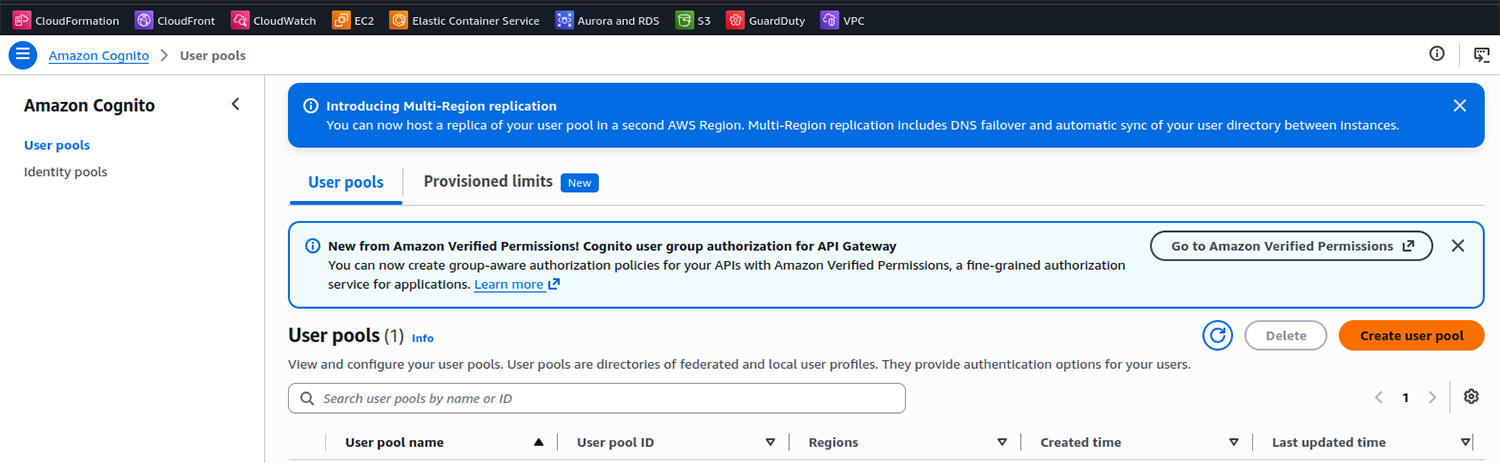Collapse the Amazon Cognito side navigation
The image size is (1500, 463).
(236, 104)
